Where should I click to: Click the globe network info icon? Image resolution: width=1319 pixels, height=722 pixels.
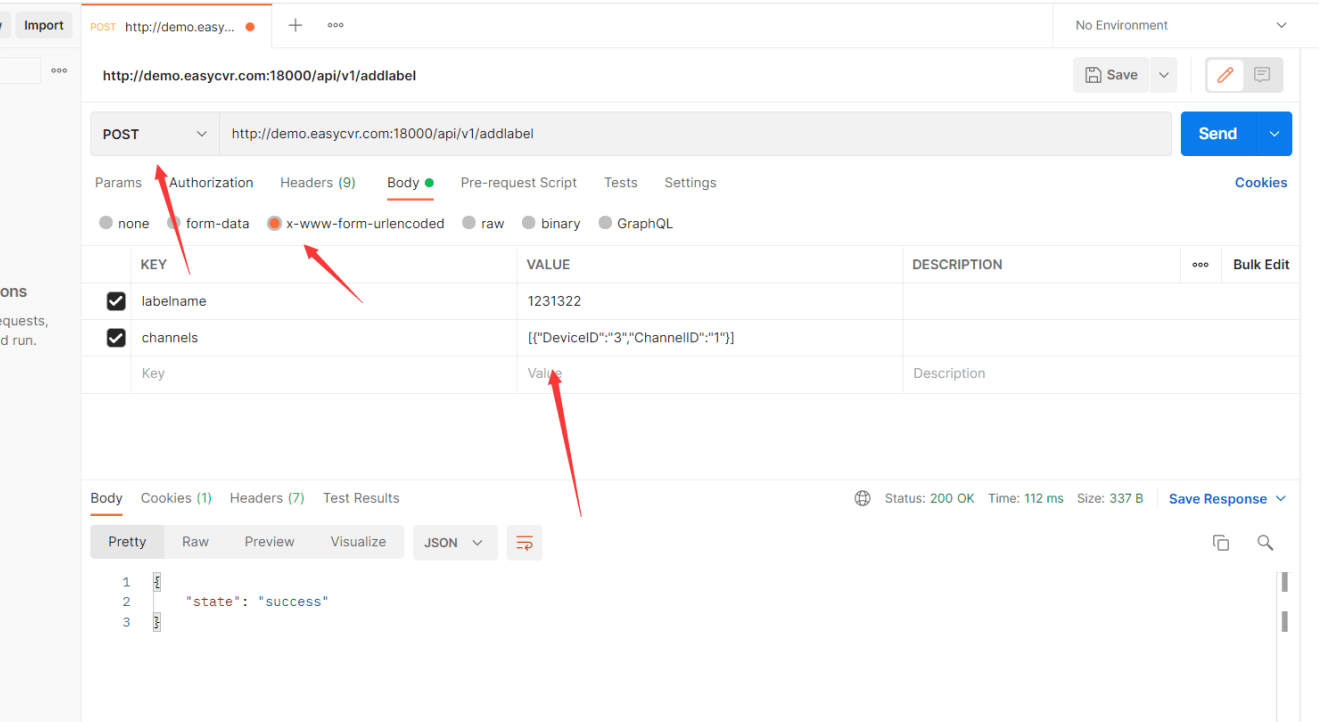pos(862,498)
